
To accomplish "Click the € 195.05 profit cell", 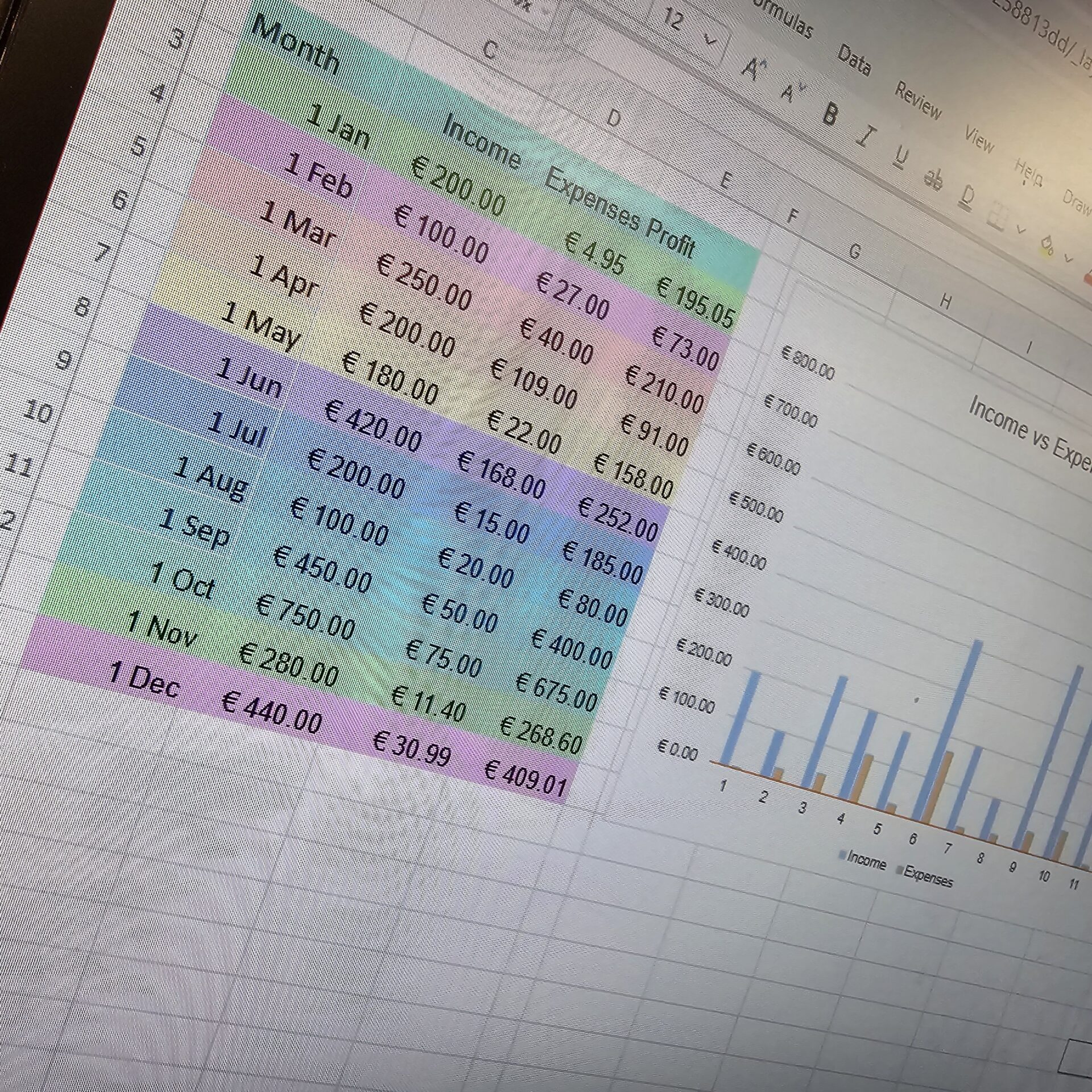I will click(695, 301).
